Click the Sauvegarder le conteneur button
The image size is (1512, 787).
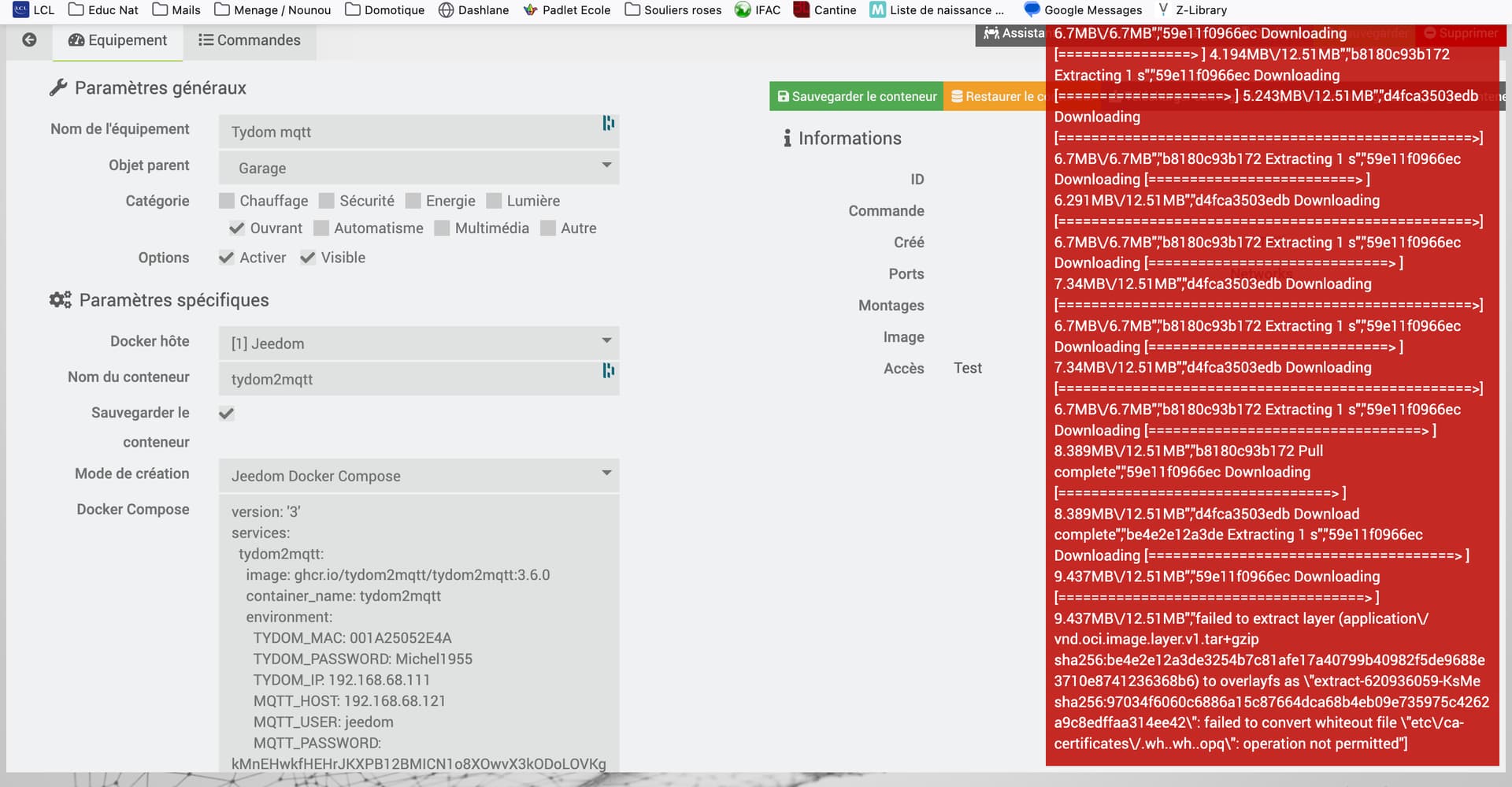[x=857, y=96]
